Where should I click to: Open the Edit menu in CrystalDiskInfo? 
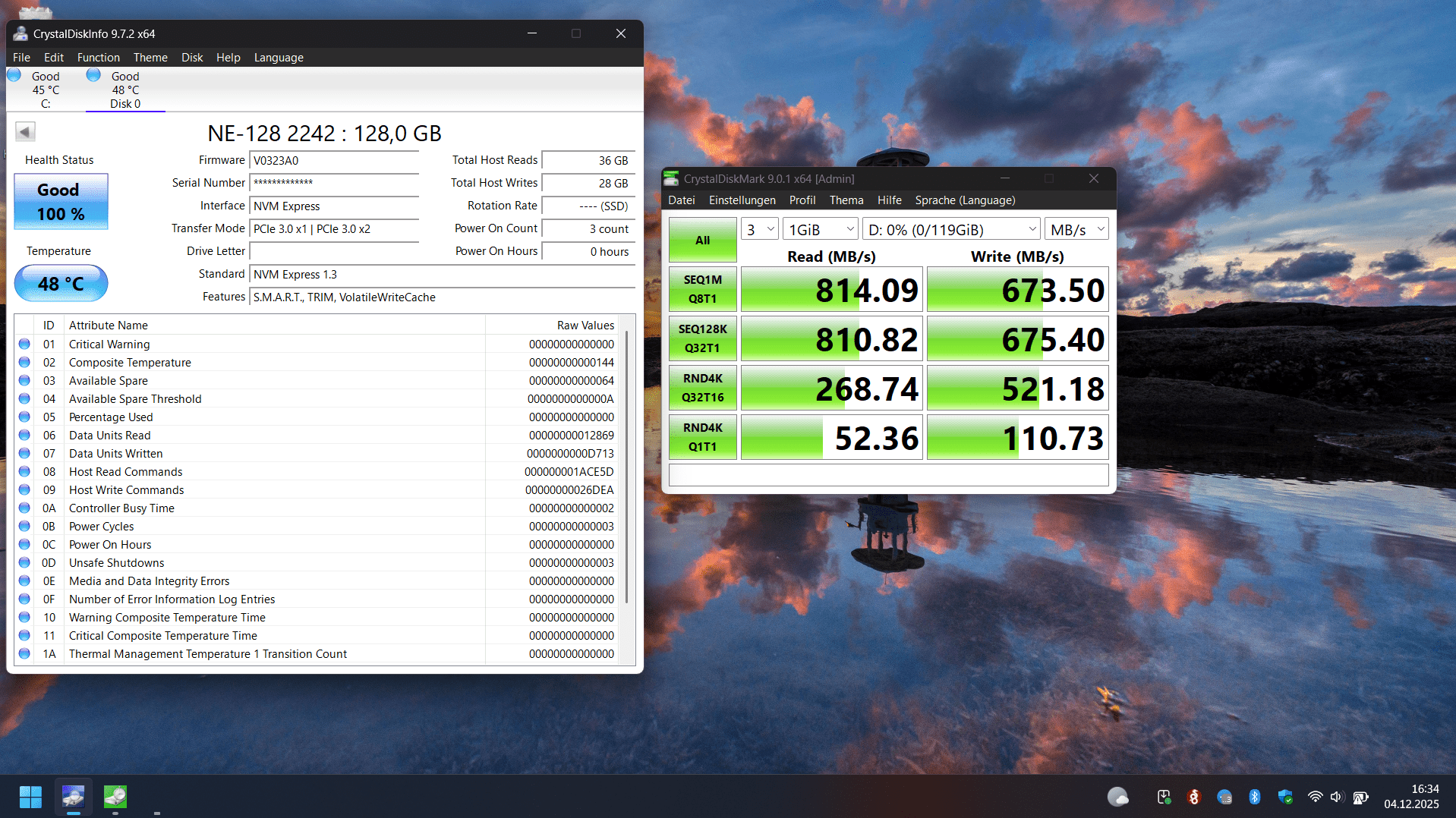(x=54, y=58)
